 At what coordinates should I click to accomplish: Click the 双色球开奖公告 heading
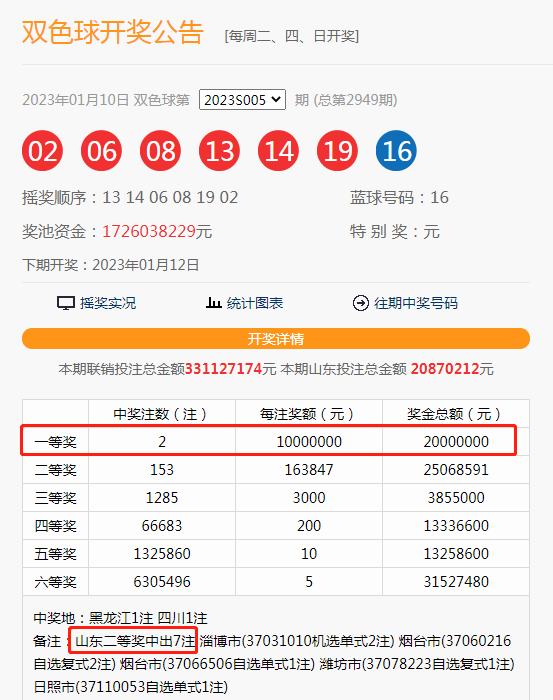(x=113, y=32)
